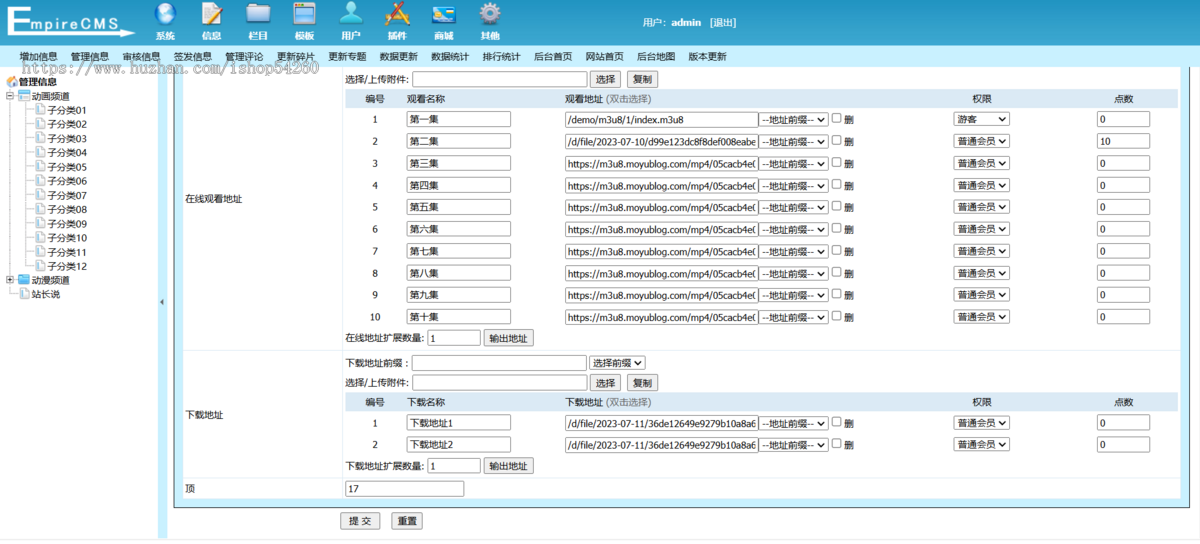Open the 数据更新 menu item

click(398, 57)
